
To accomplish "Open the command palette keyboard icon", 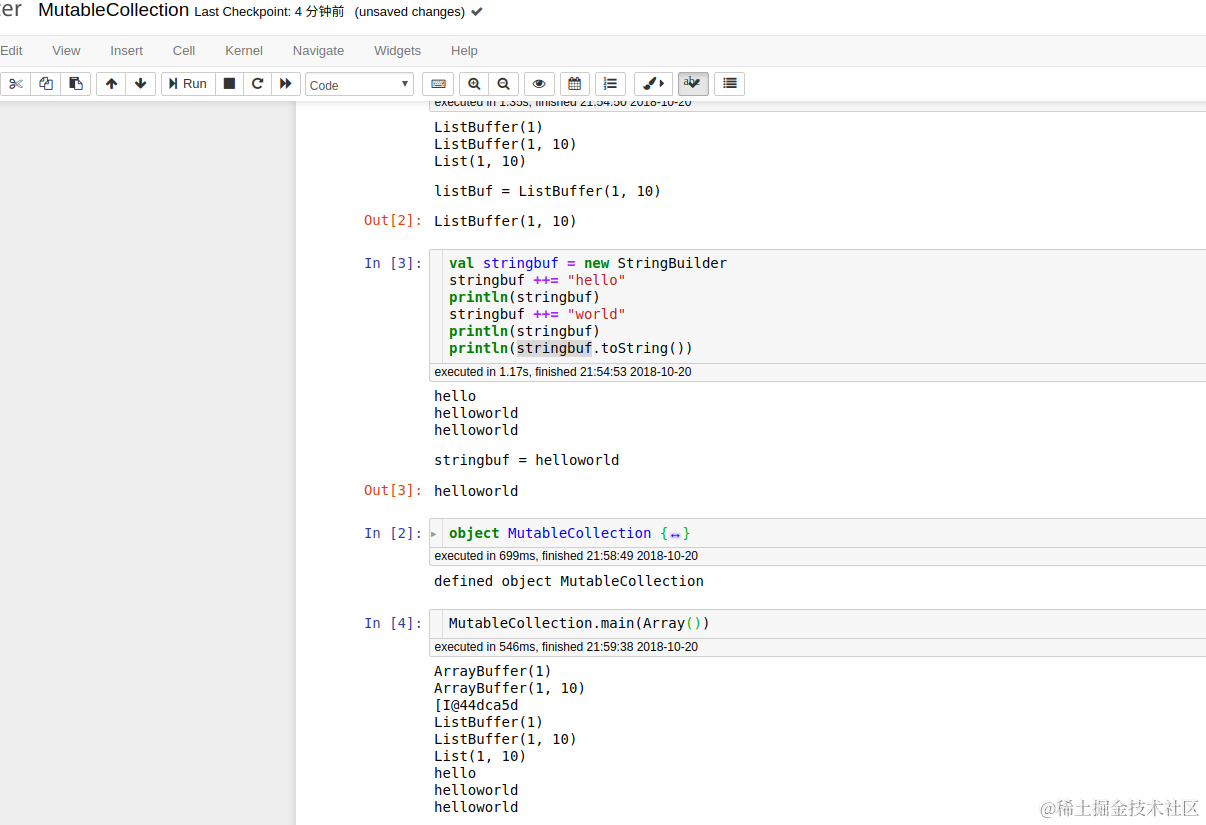I will click(x=437, y=83).
